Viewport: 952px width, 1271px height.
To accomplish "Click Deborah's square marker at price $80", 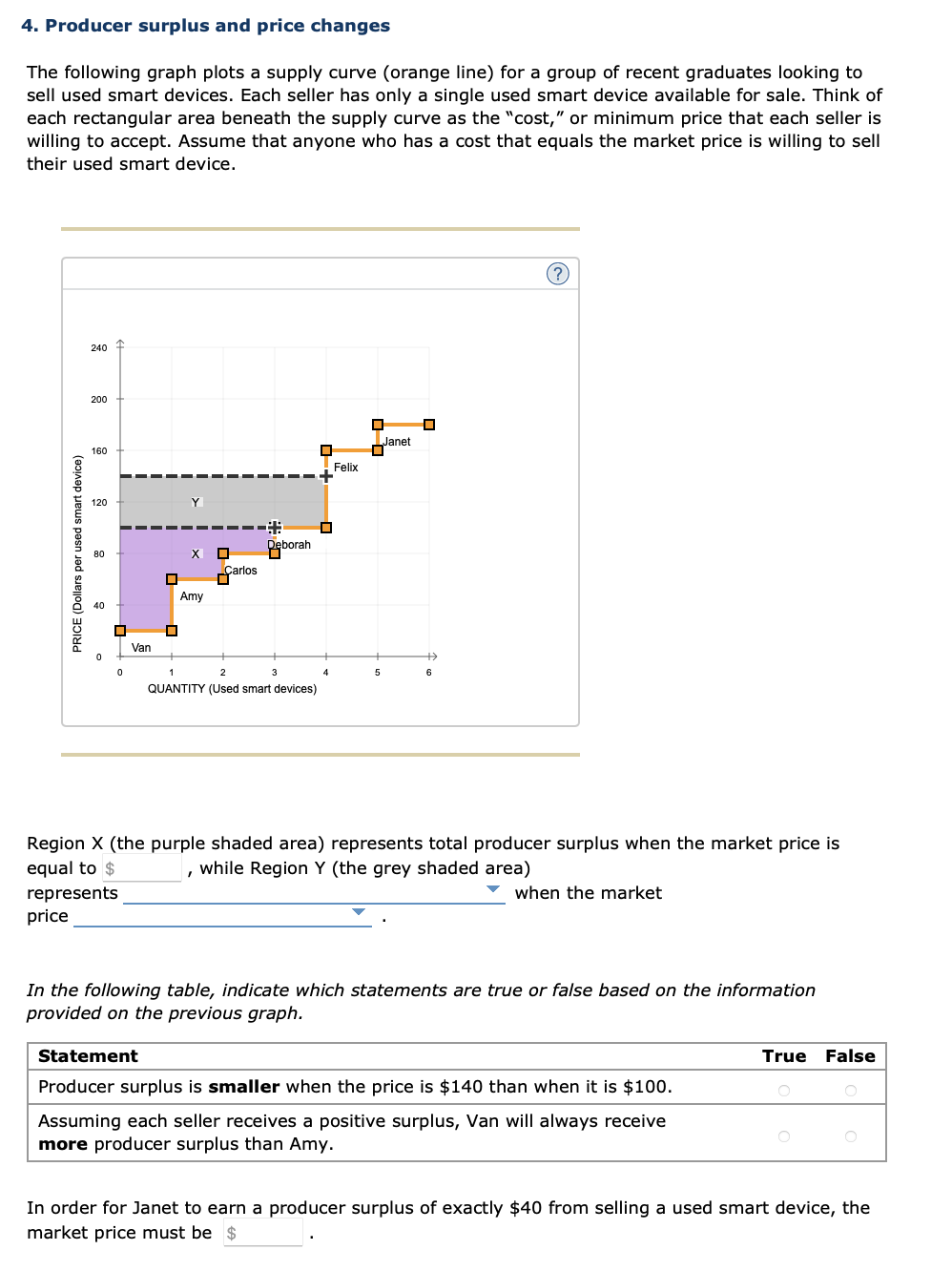I will [x=274, y=552].
